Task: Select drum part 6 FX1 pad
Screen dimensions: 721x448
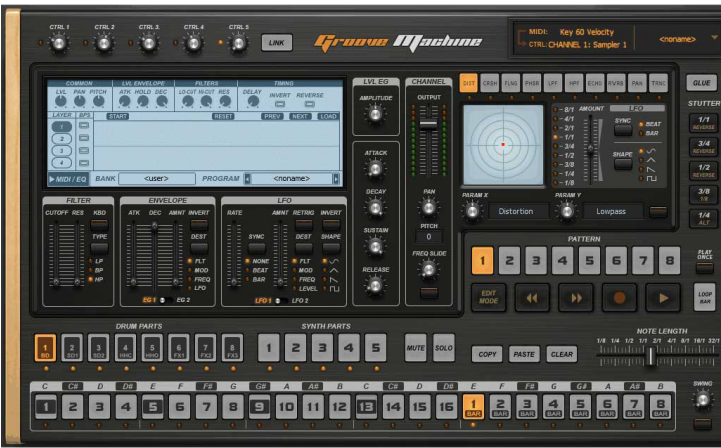Action: click(179, 348)
